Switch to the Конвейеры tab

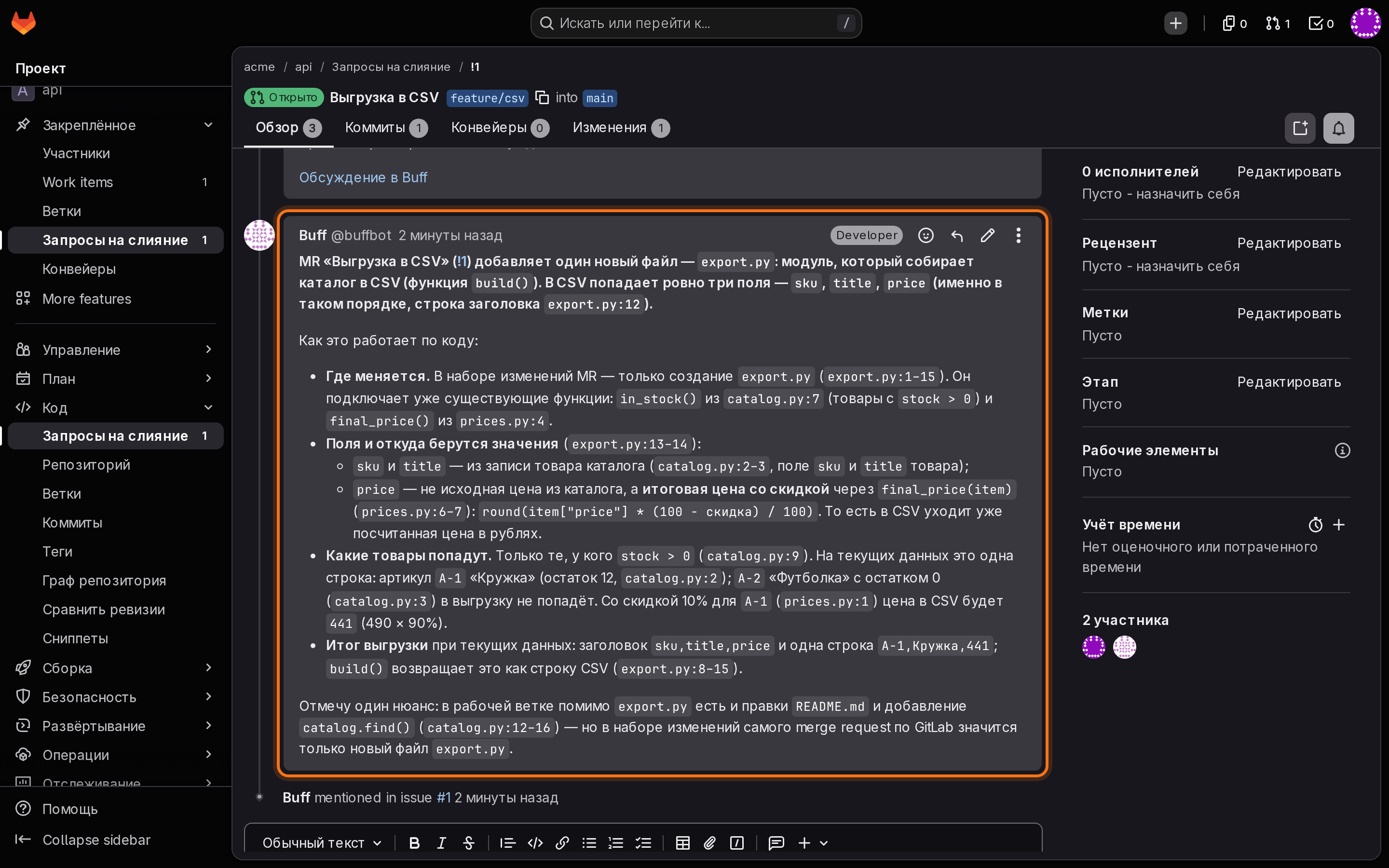tap(500, 127)
